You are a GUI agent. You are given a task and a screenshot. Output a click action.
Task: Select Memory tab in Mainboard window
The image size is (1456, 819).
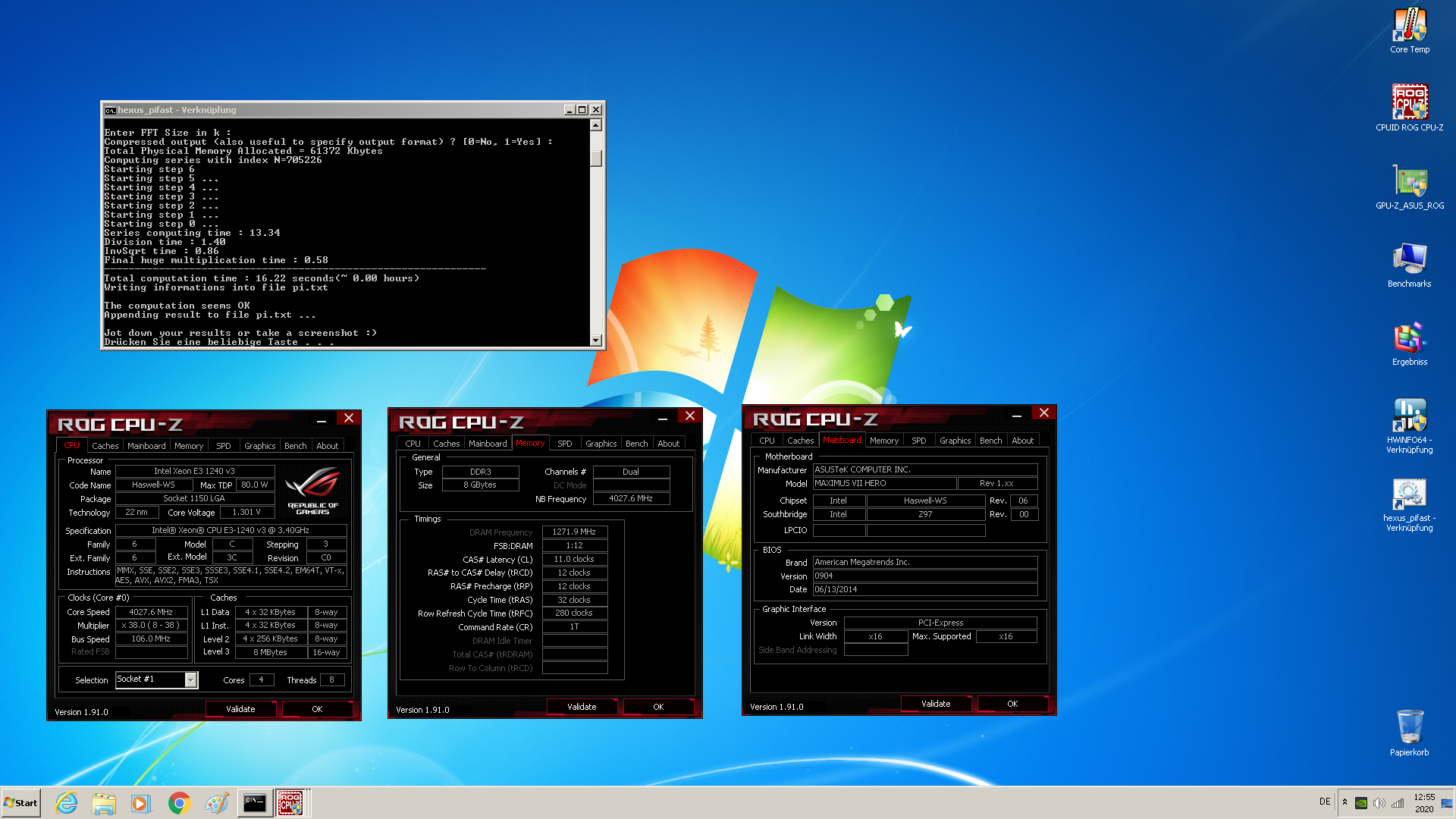click(x=884, y=441)
